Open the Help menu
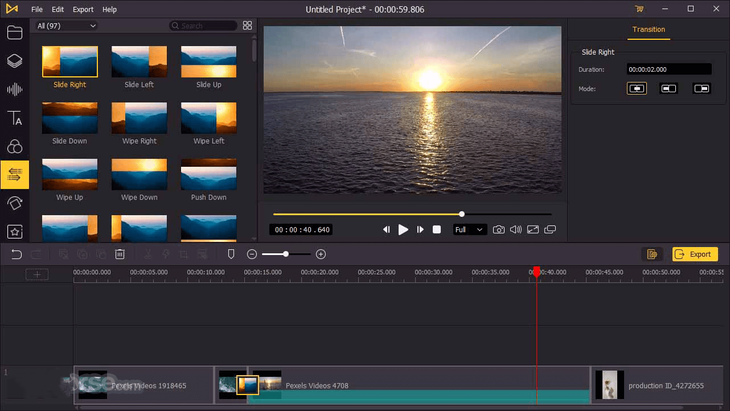 coord(109,9)
